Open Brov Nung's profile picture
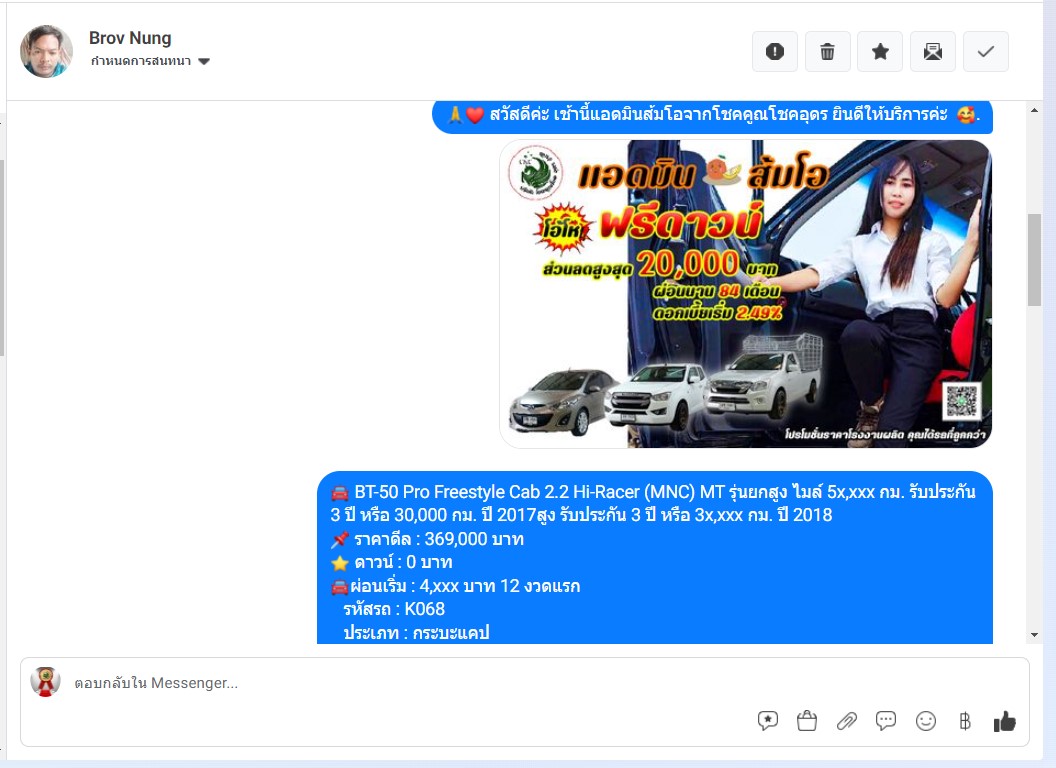This screenshot has width=1056, height=768. tap(47, 51)
